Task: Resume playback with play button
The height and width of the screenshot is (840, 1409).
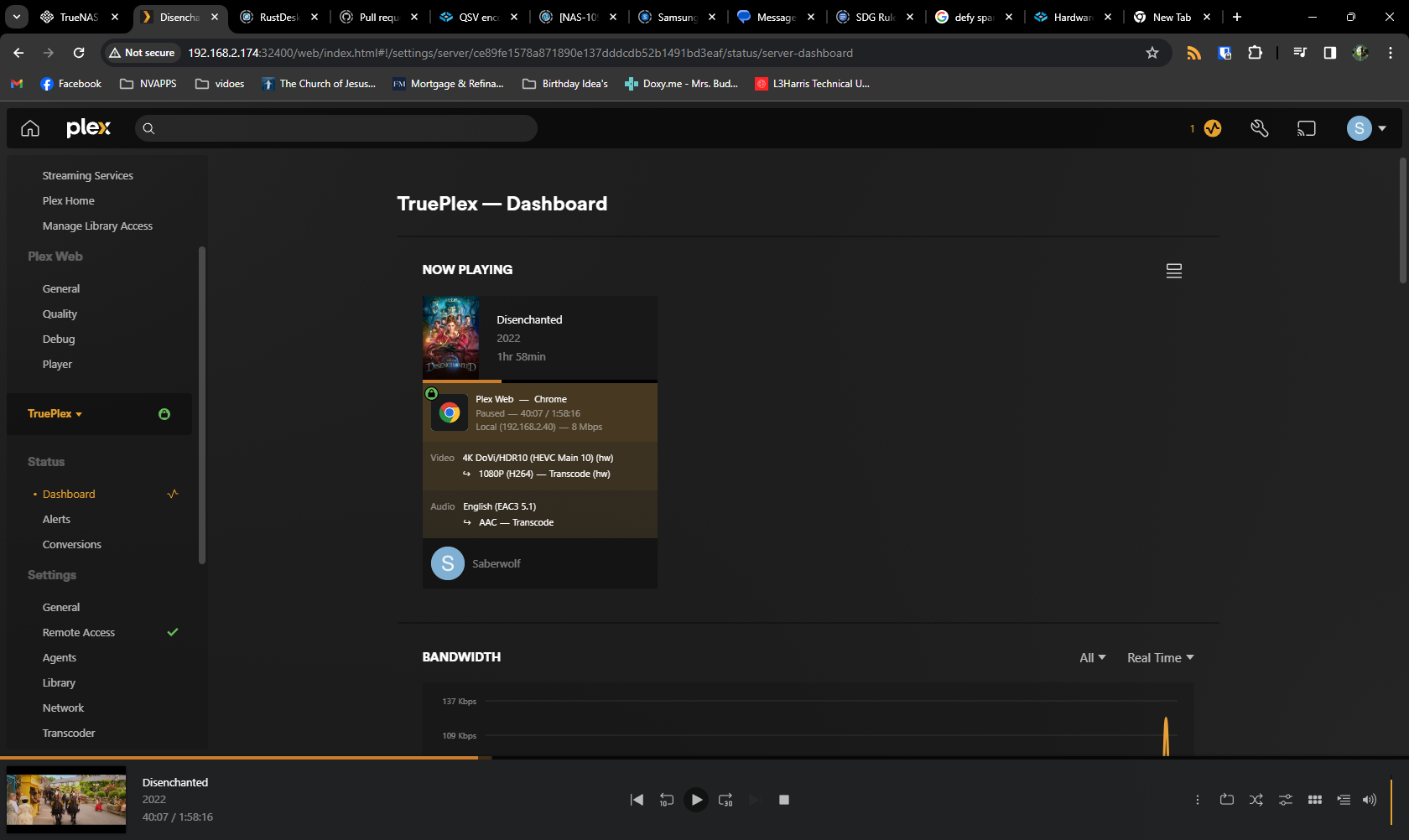Action: [696, 800]
